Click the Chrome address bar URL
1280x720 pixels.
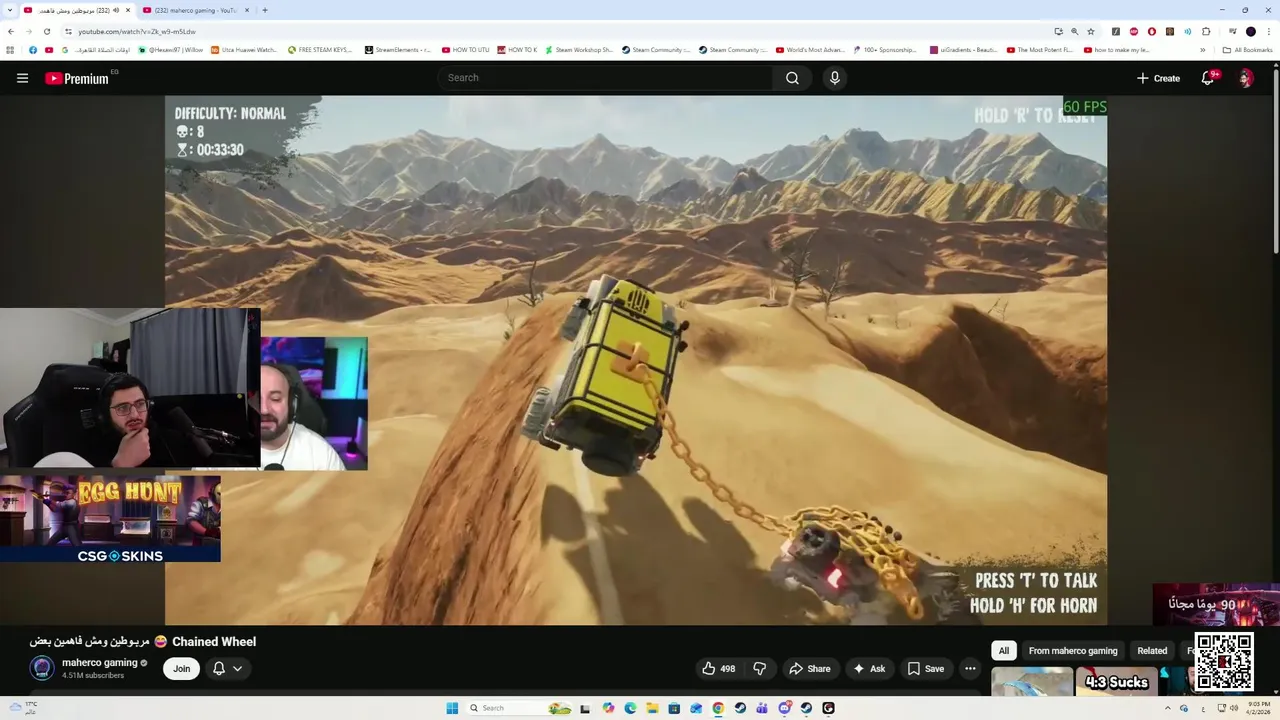[137, 31]
